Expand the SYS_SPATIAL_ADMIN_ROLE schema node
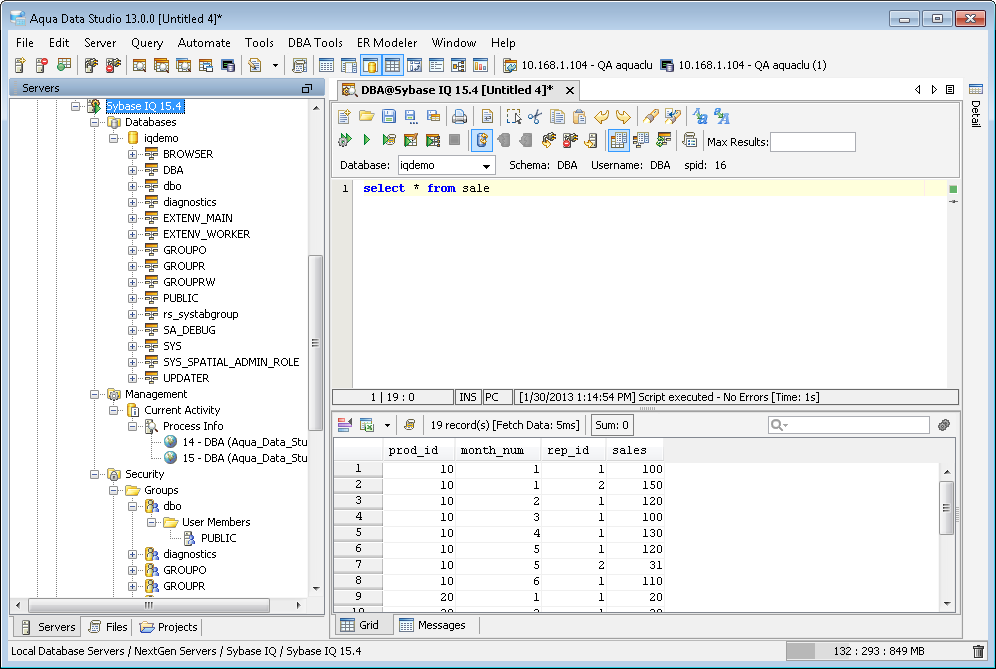 132,362
